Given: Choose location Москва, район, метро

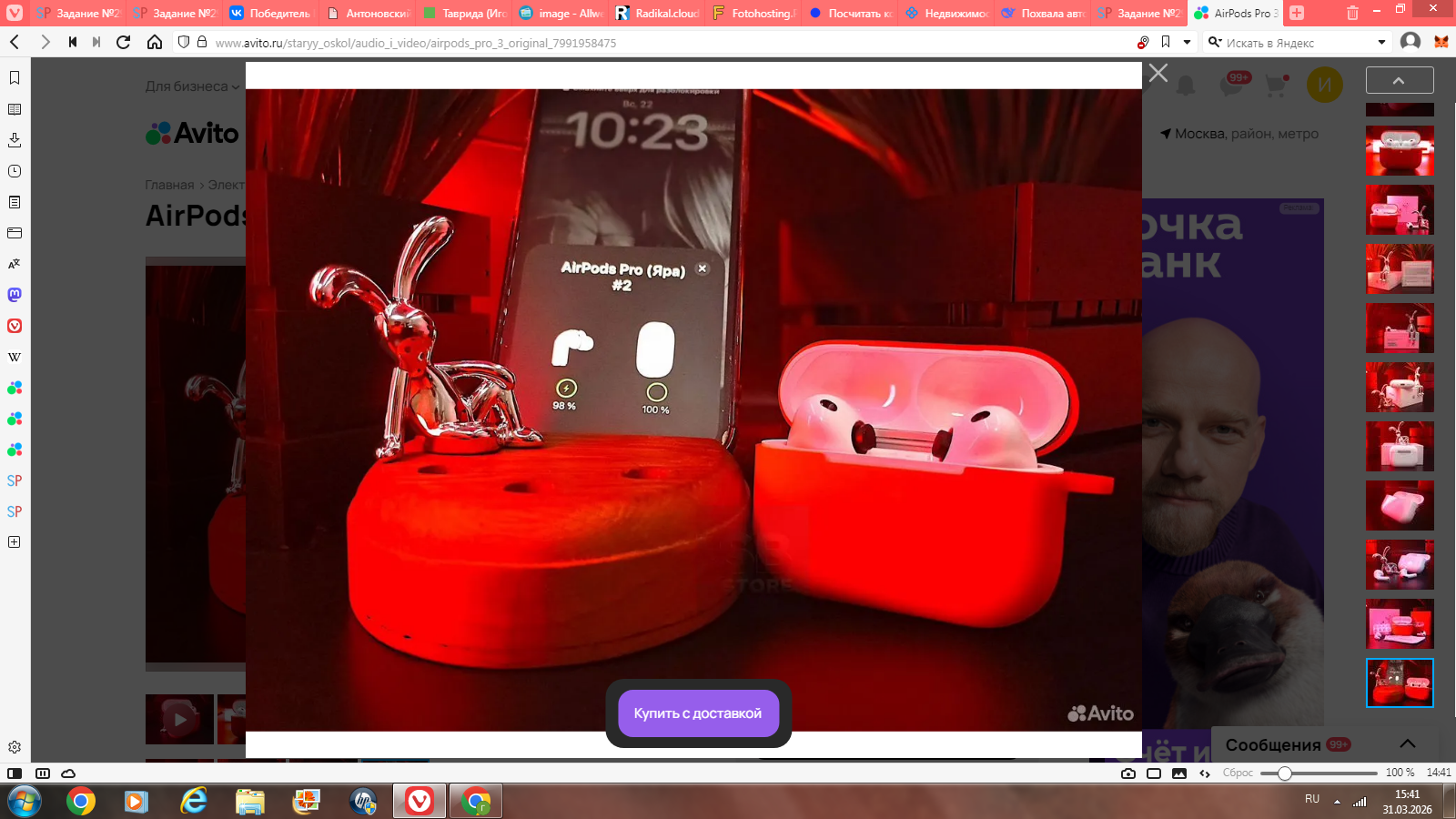Looking at the screenshot, I should [x=1239, y=134].
